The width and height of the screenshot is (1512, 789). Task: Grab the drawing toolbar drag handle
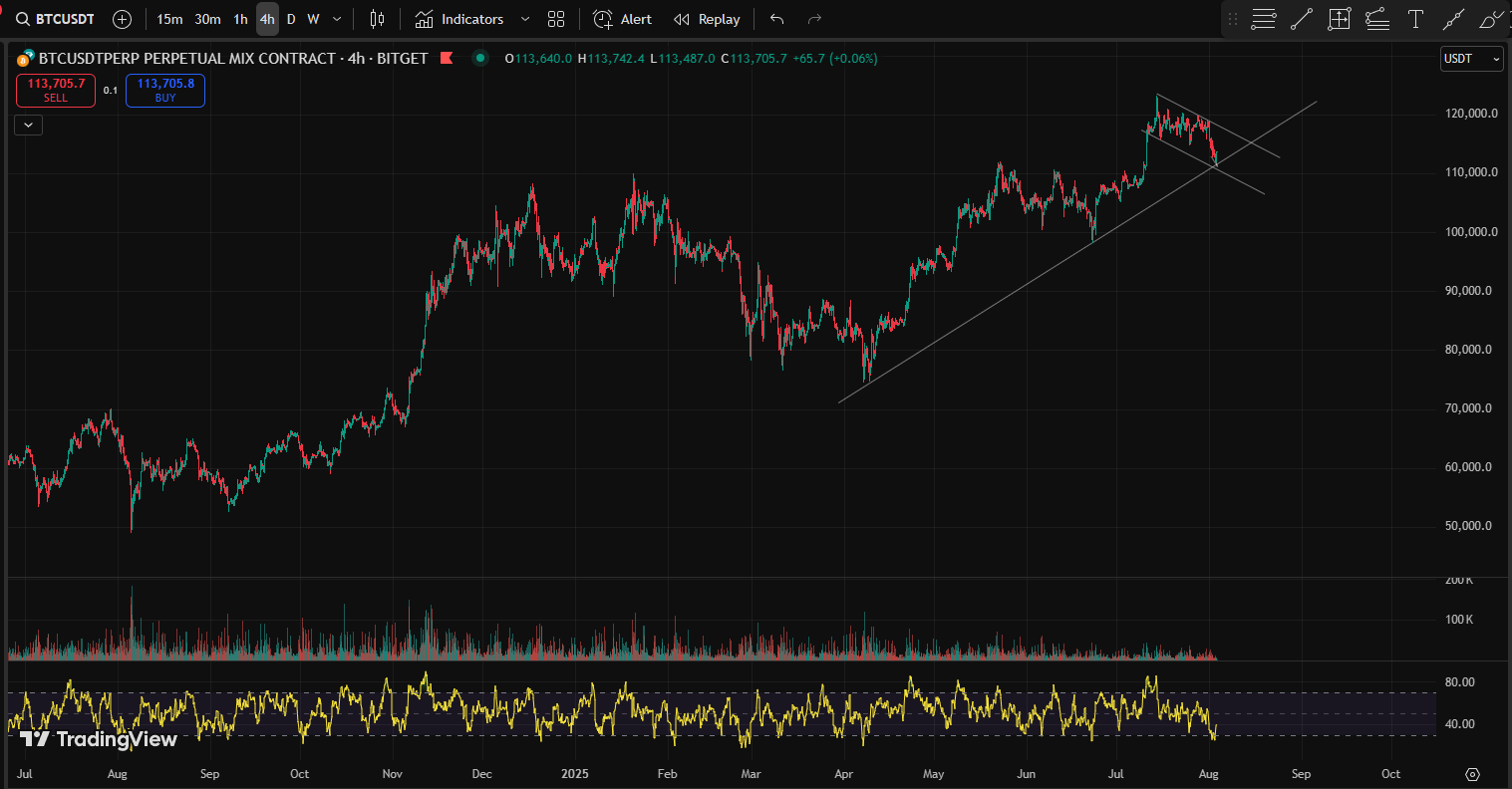pos(1233,19)
